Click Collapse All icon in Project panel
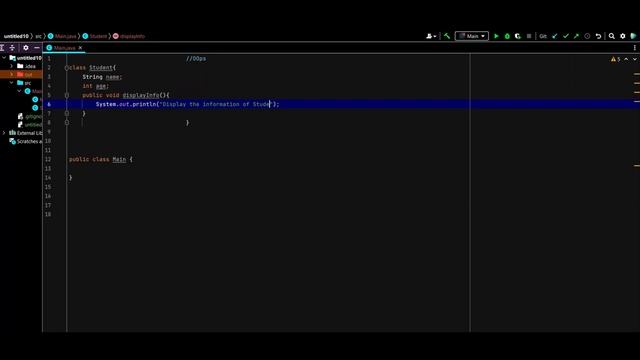This screenshot has height=360, width=640. [x=12, y=48]
